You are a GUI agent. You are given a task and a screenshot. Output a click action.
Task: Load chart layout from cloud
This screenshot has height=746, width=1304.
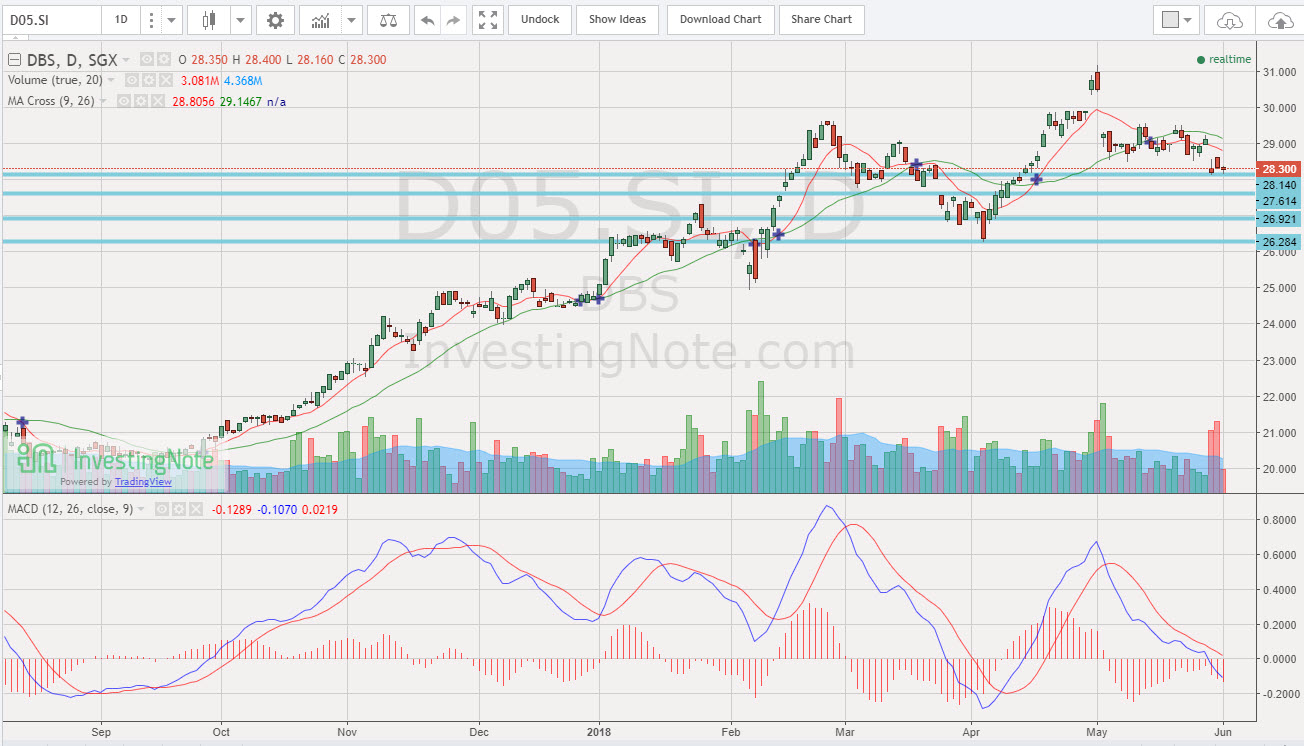pyautogui.click(x=1230, y=20)
